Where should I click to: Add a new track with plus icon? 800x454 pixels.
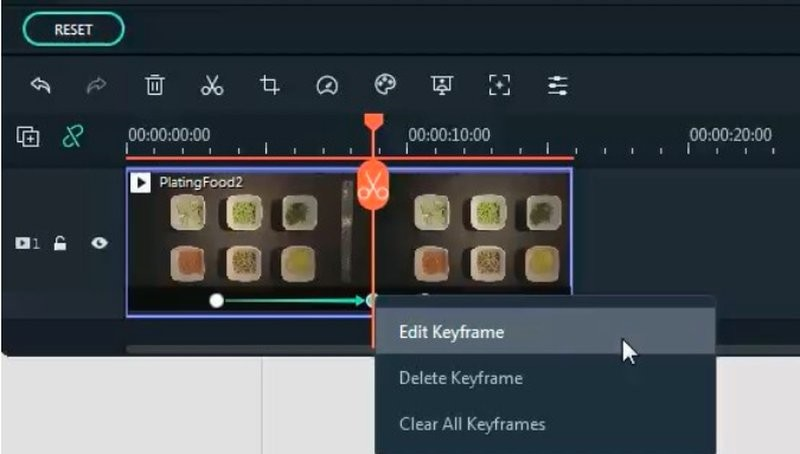point(28,137)
